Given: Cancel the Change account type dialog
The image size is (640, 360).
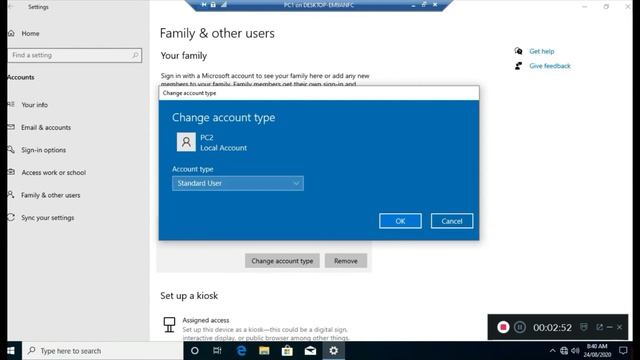Looking at the screenshot, I should [x=452, y=221].
